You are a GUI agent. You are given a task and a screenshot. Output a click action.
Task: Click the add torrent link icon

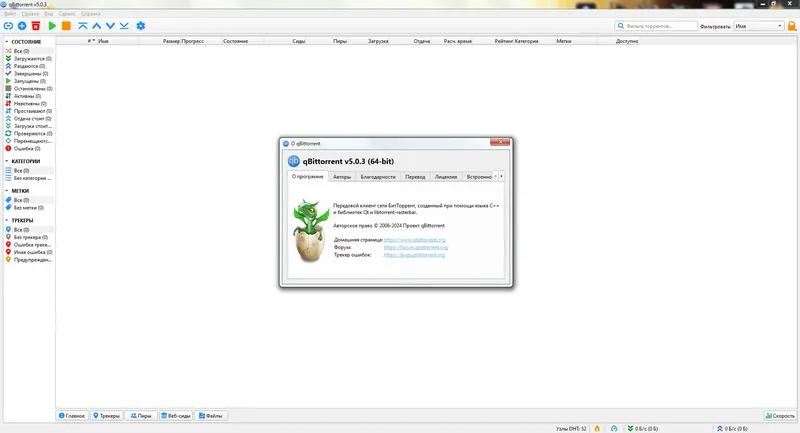(8, 26)
